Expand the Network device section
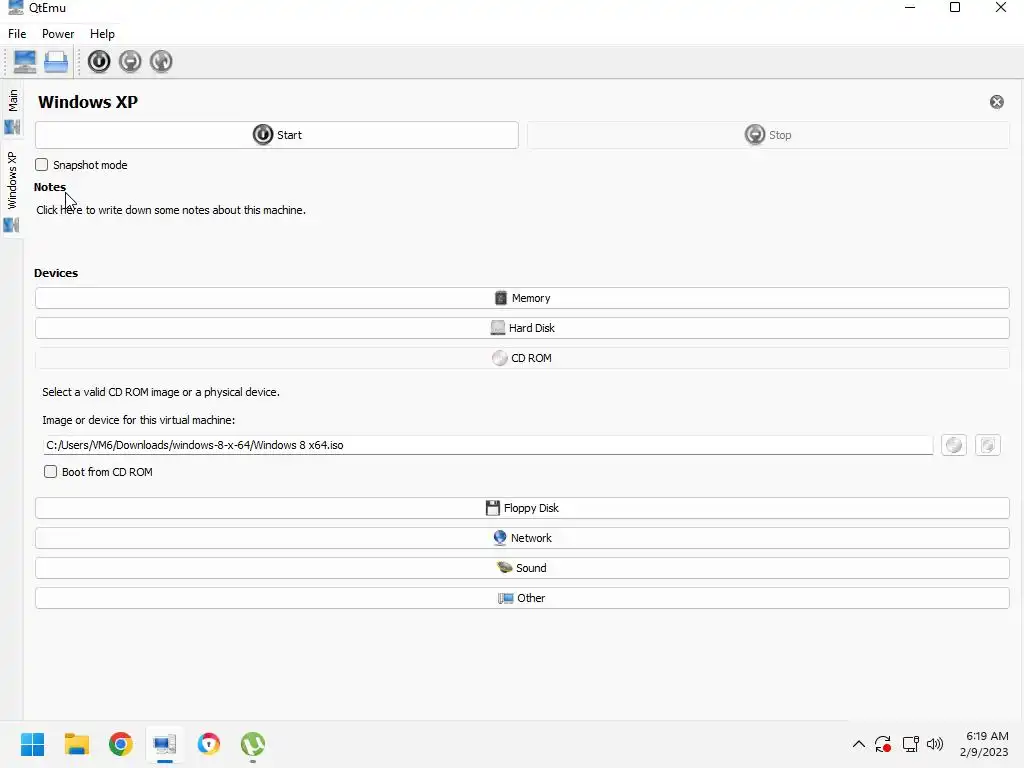 [522, 538]
